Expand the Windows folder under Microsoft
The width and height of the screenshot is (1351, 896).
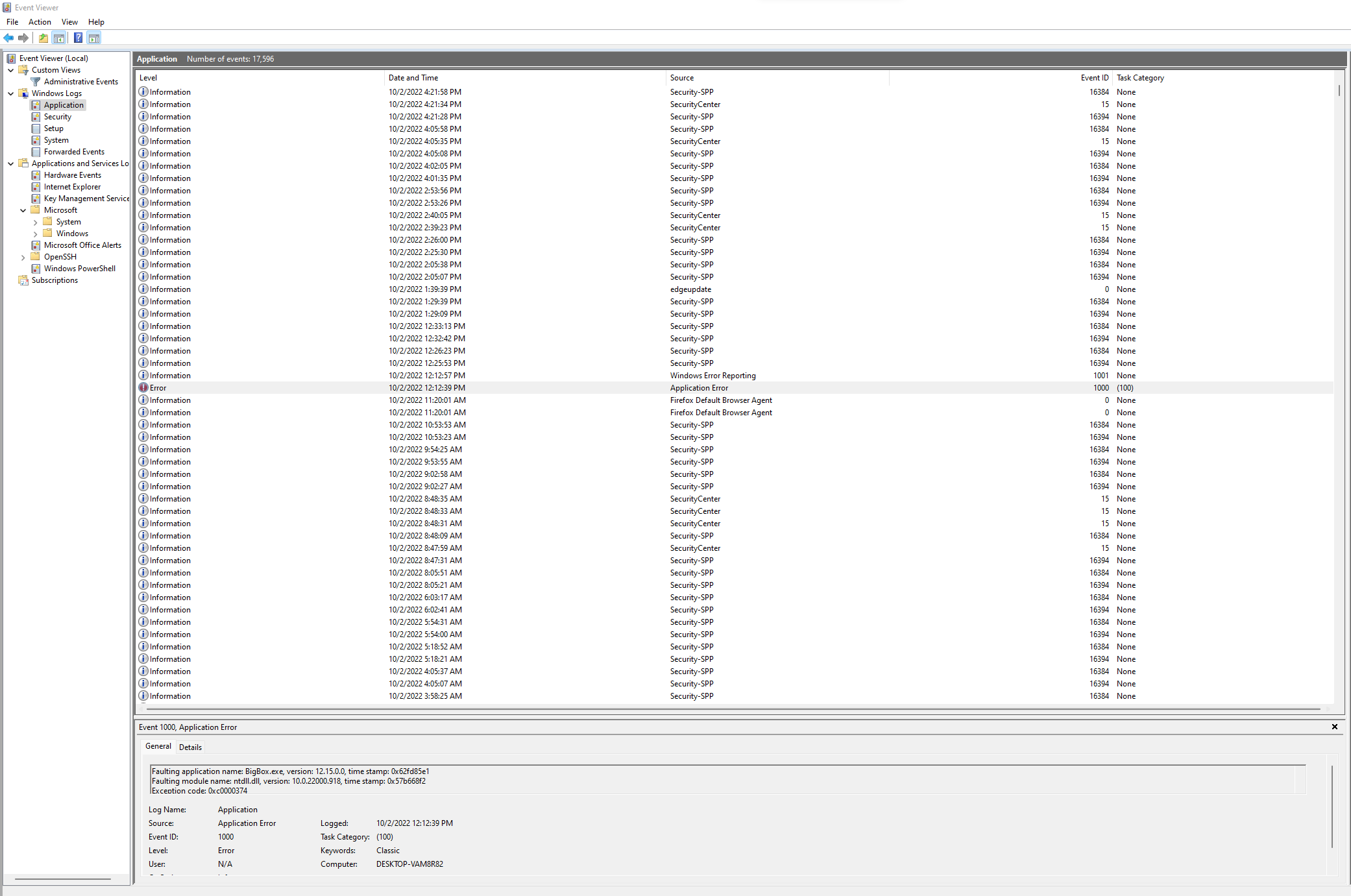pyautogui.click(x=36, y=234)
